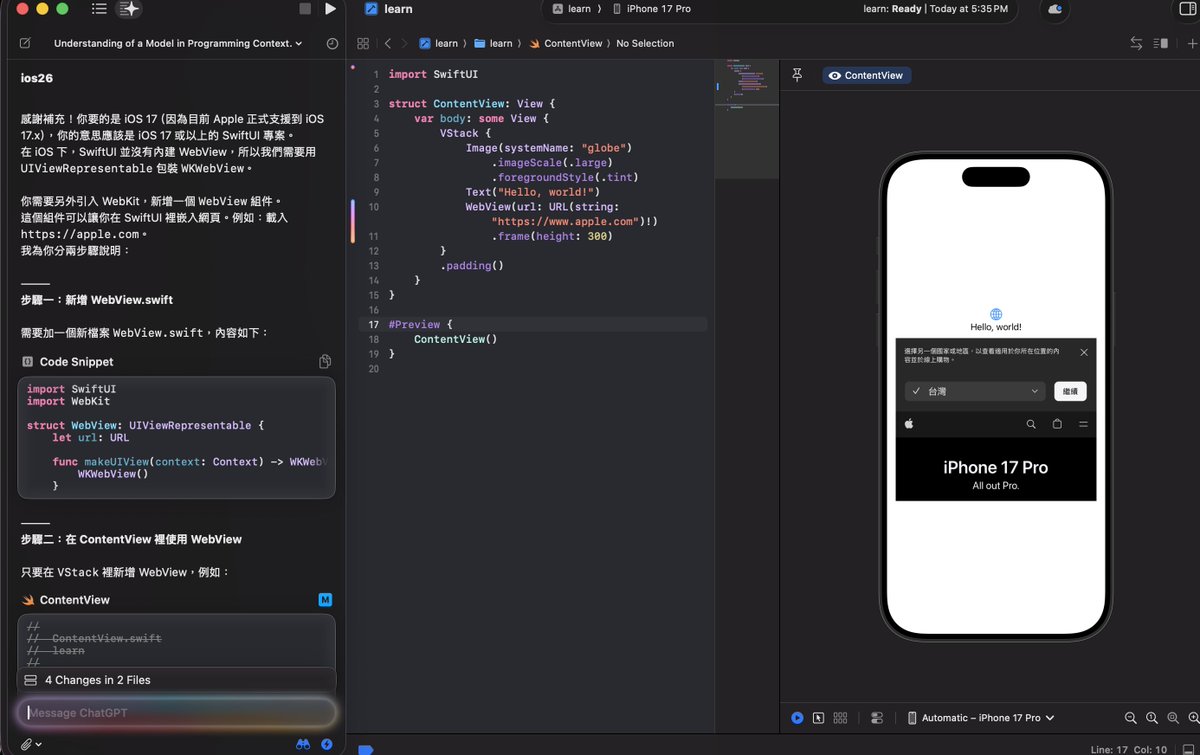Click the iPhone 17 Pro banner
This screenshot has height=755, width=1200.
(x=996, y=470)
